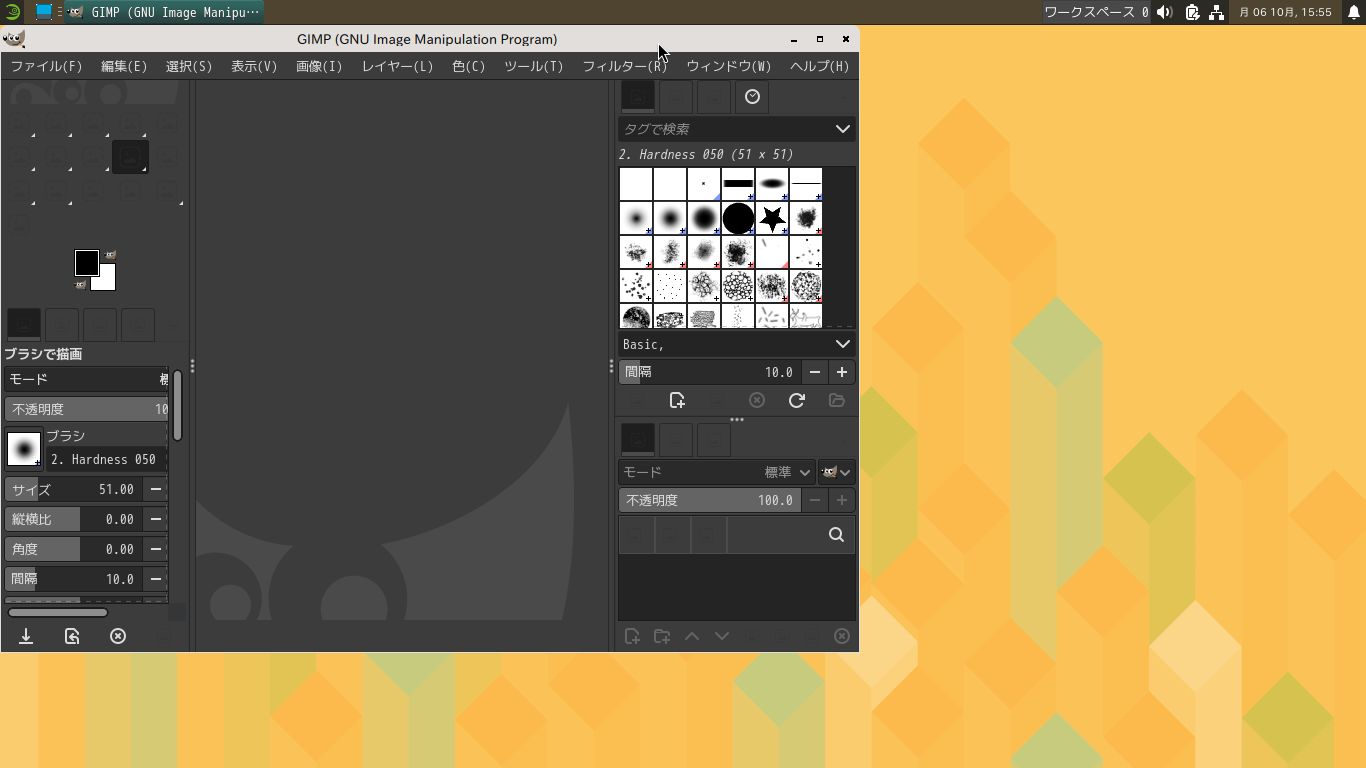Open the ヘルプ(H) menu

(x=819, y=66)
